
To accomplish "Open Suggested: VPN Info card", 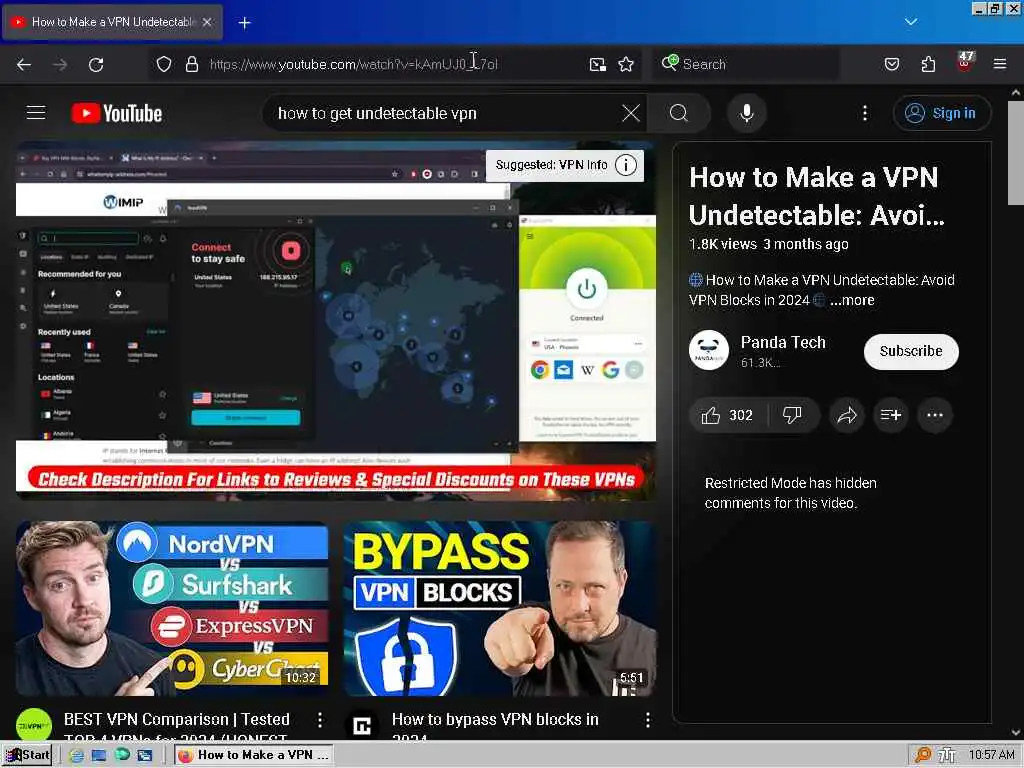I will (565, 165).
